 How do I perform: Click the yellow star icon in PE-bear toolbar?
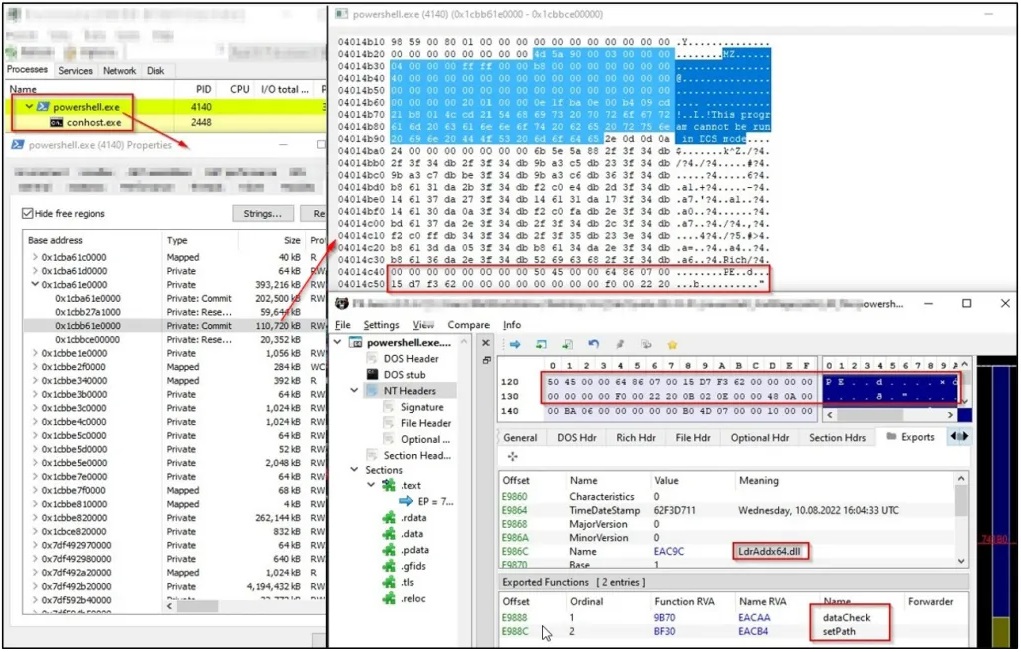pos(672,344)
